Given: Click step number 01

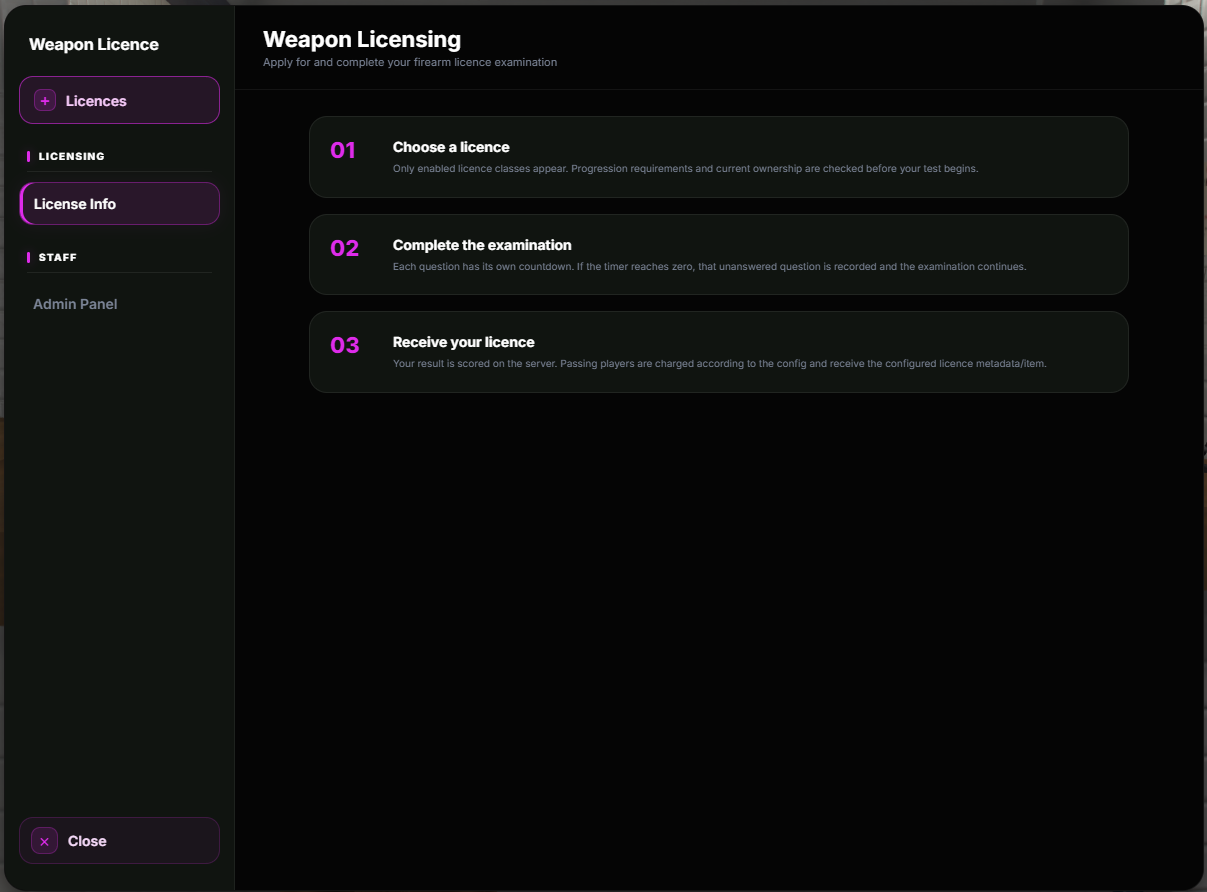Looking at the screenshot, I should click(x=343, y=151).
